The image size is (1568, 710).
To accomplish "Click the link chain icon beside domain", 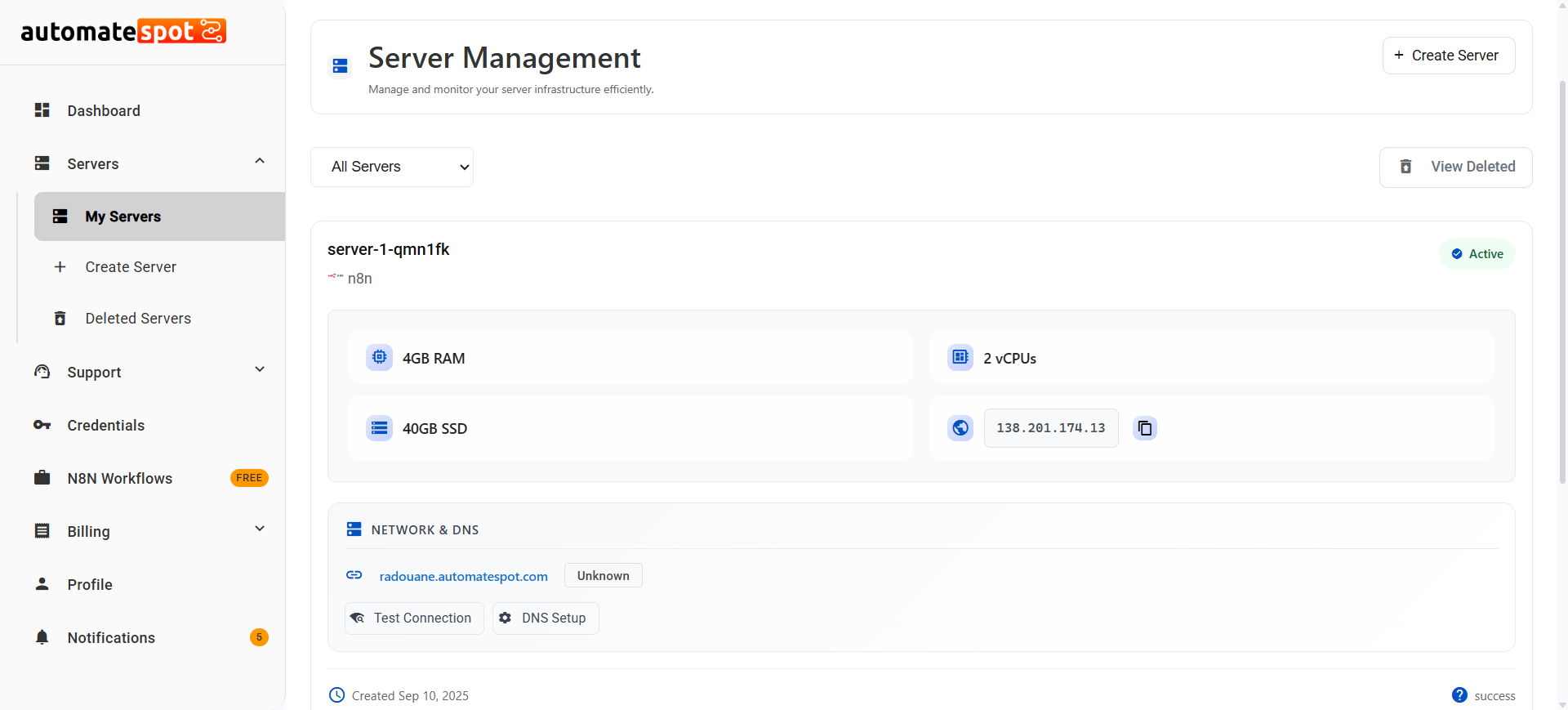I will (354, 575).
